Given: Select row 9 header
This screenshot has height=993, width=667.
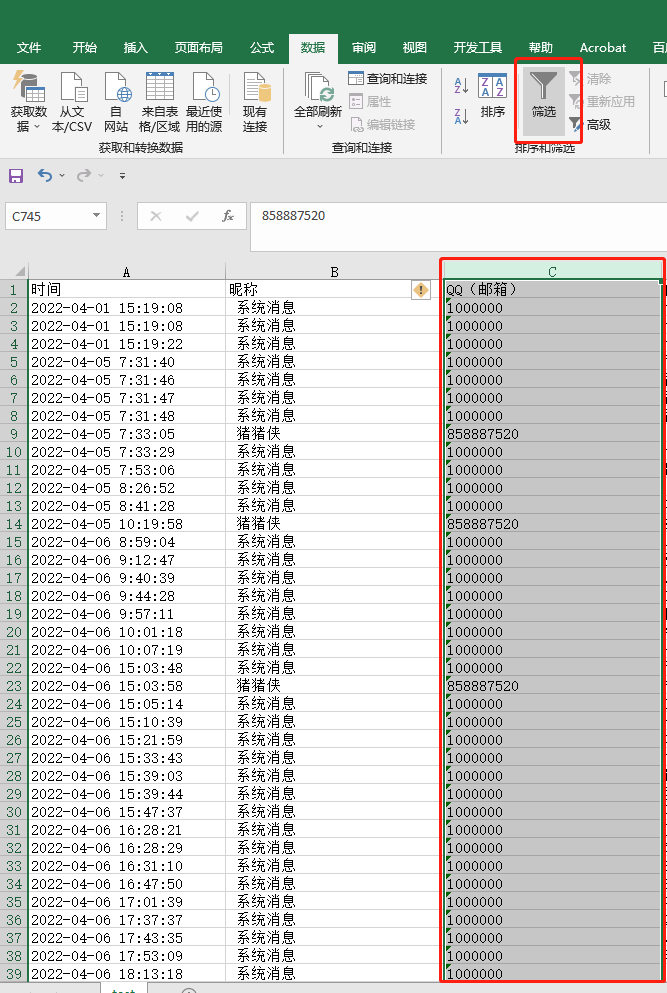Looking at the screenshot, I should 14,434.
